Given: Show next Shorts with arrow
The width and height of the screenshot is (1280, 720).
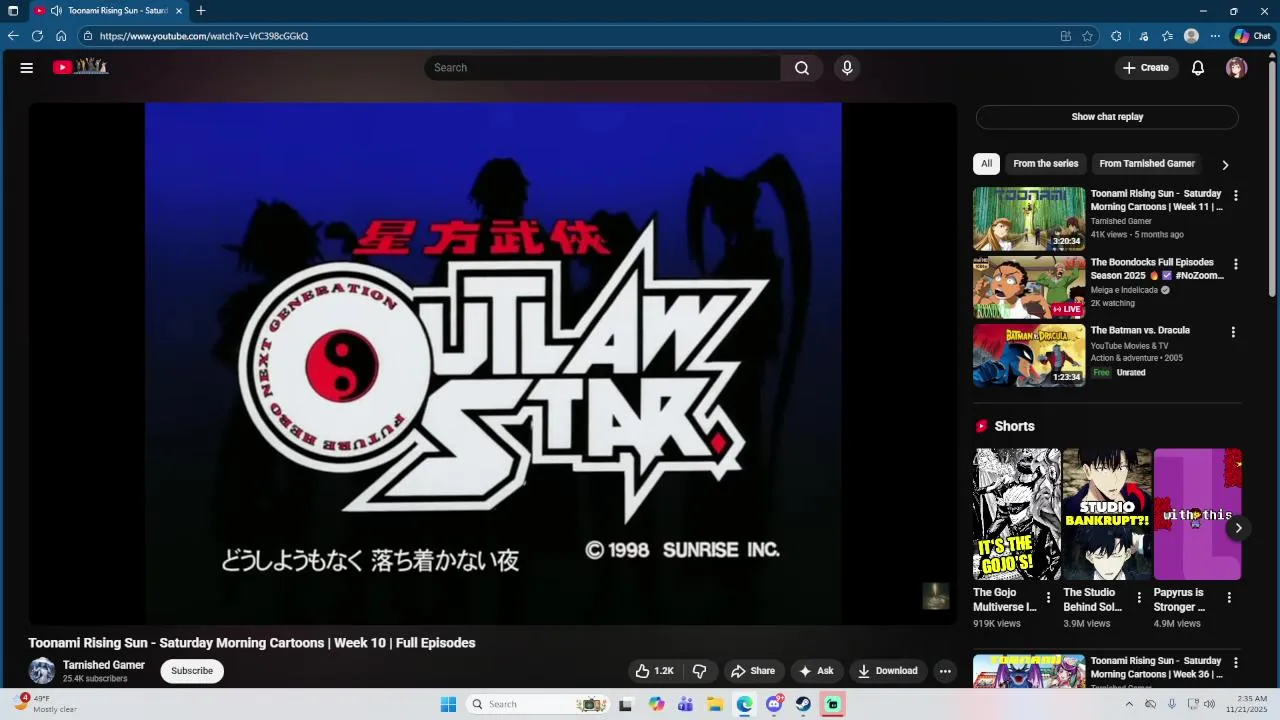Looking at the screenshot, I should (1238, 528).
